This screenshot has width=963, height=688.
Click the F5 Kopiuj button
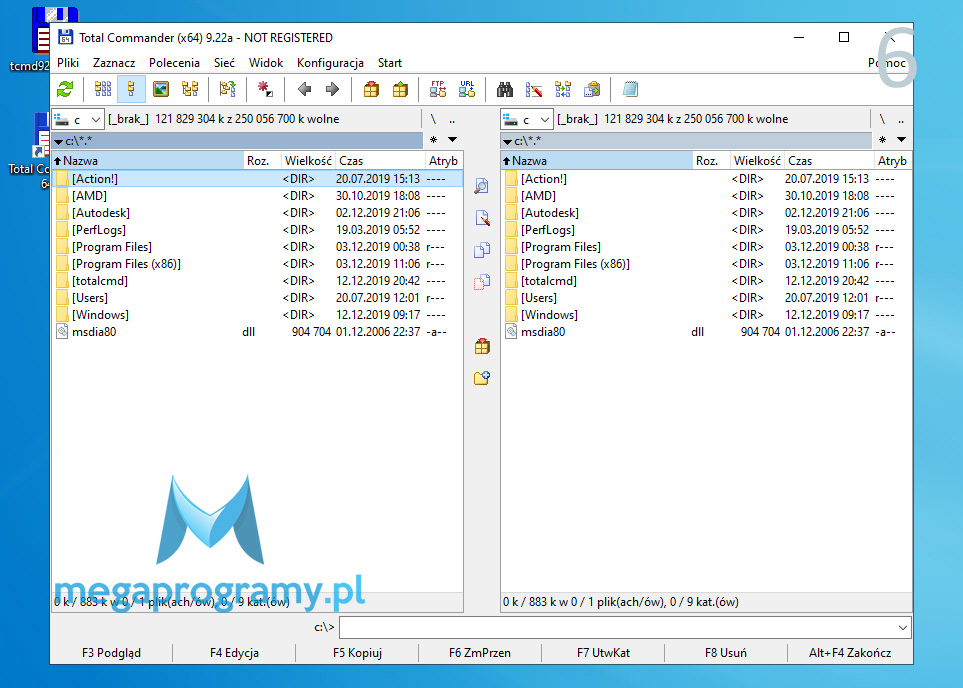357,653
